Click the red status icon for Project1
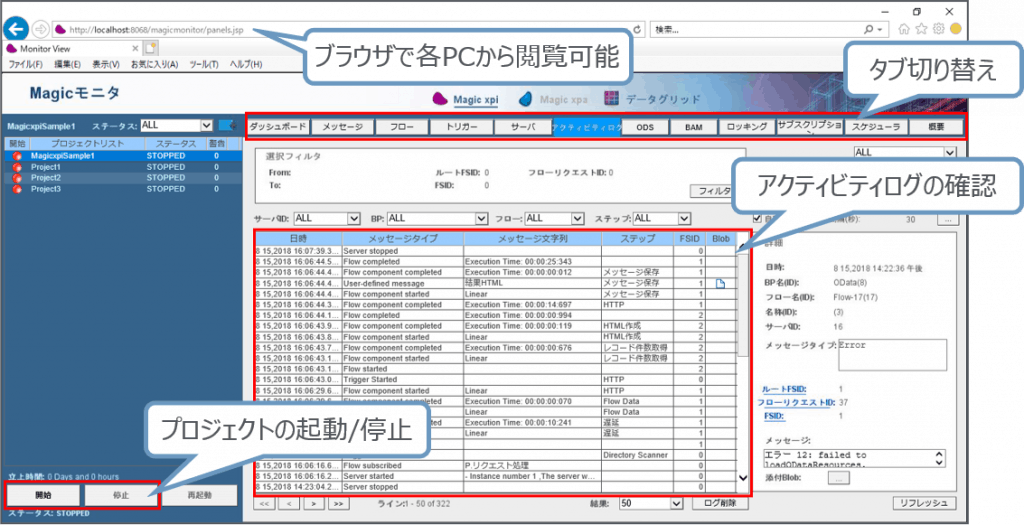This screenshot has height=525, width=1024. 17,167
